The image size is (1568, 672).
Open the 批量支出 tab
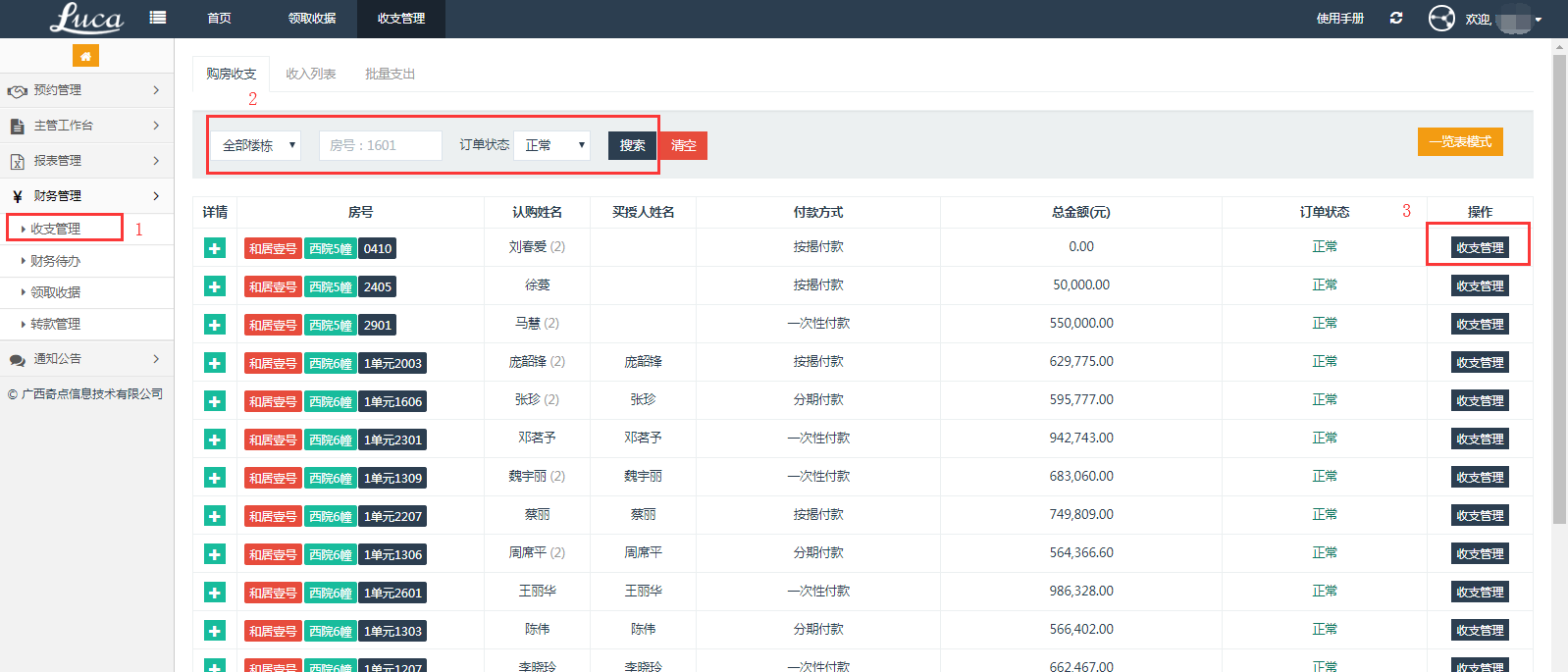[390, 74]
